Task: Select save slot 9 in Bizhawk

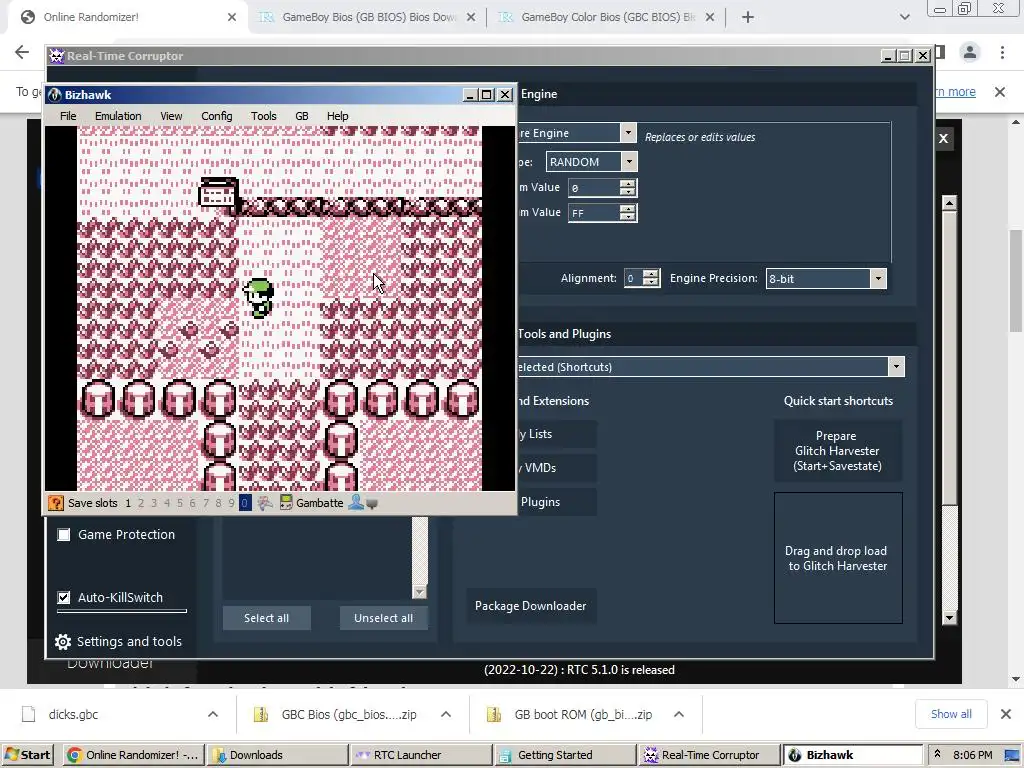Action: [231, 503]
